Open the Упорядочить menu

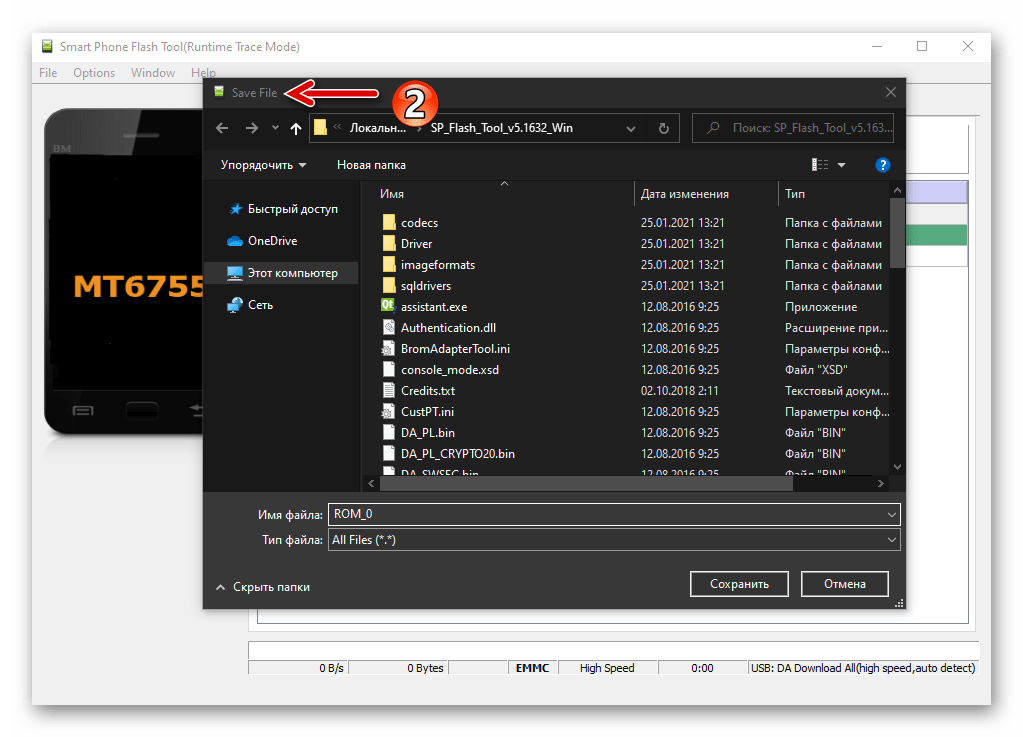[263, 165]
